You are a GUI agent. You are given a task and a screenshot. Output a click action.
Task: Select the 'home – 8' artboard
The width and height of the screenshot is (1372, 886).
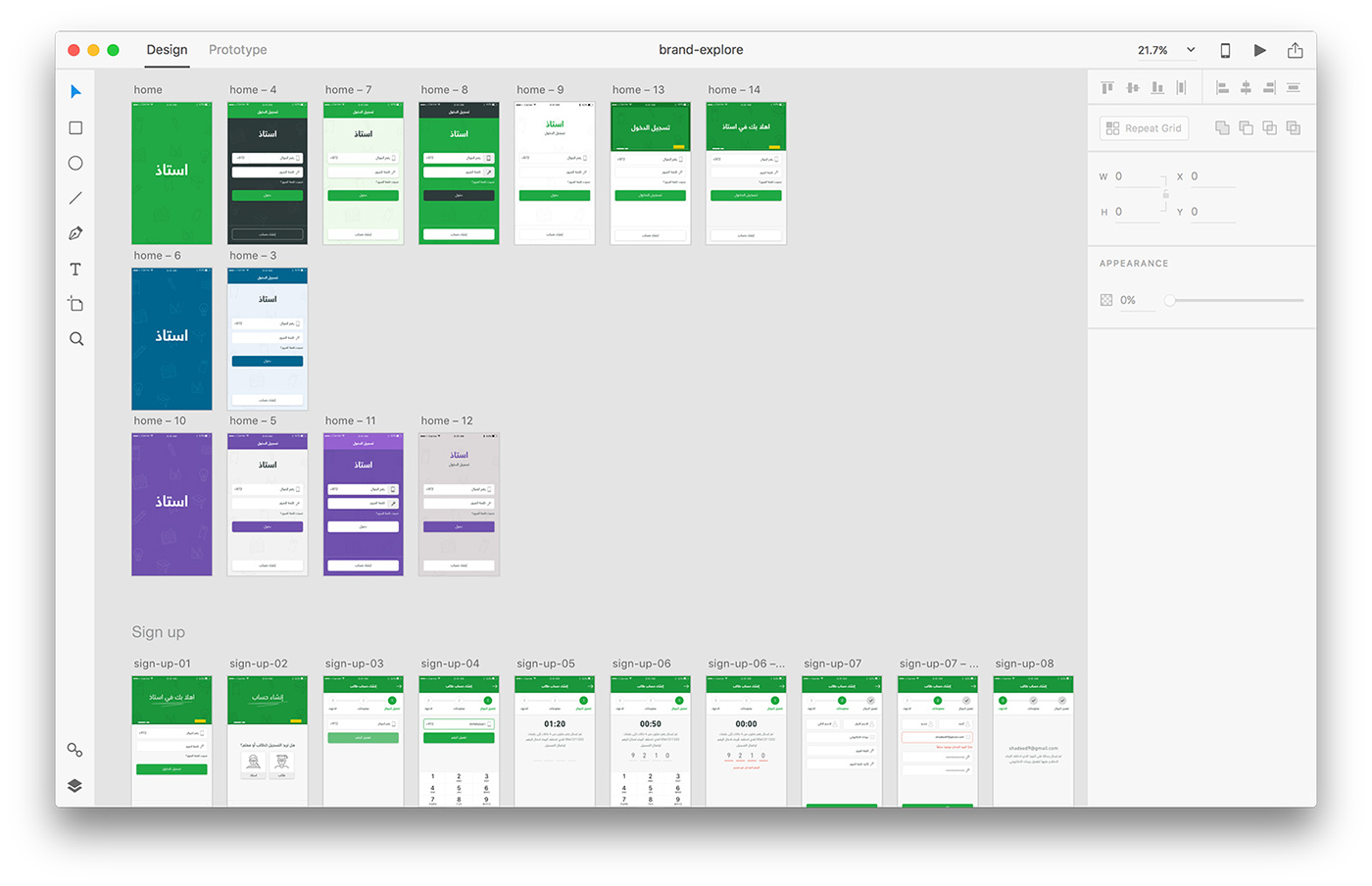coord(459,173)
